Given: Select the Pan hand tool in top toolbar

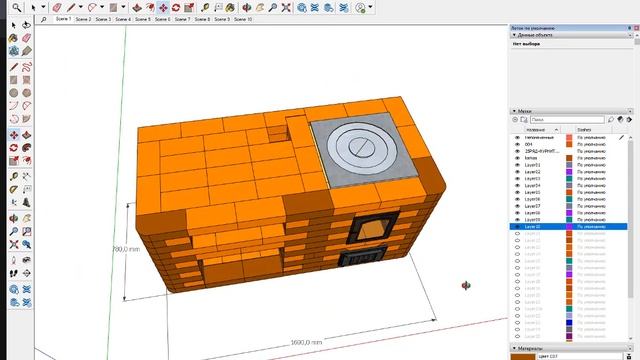Looking at the screenshot, I should click(x=260, y=7).
